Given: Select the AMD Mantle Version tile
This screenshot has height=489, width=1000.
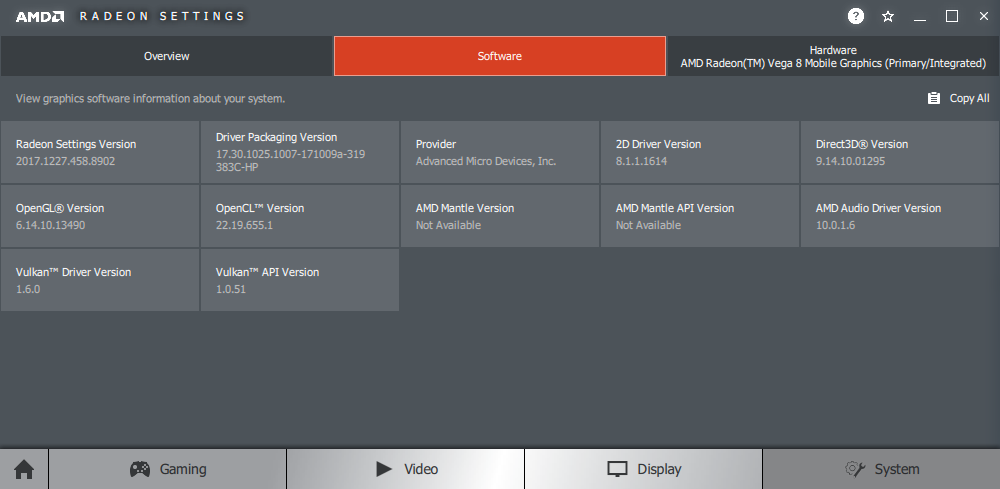Looking at the screenshot, I should point(500,216).
